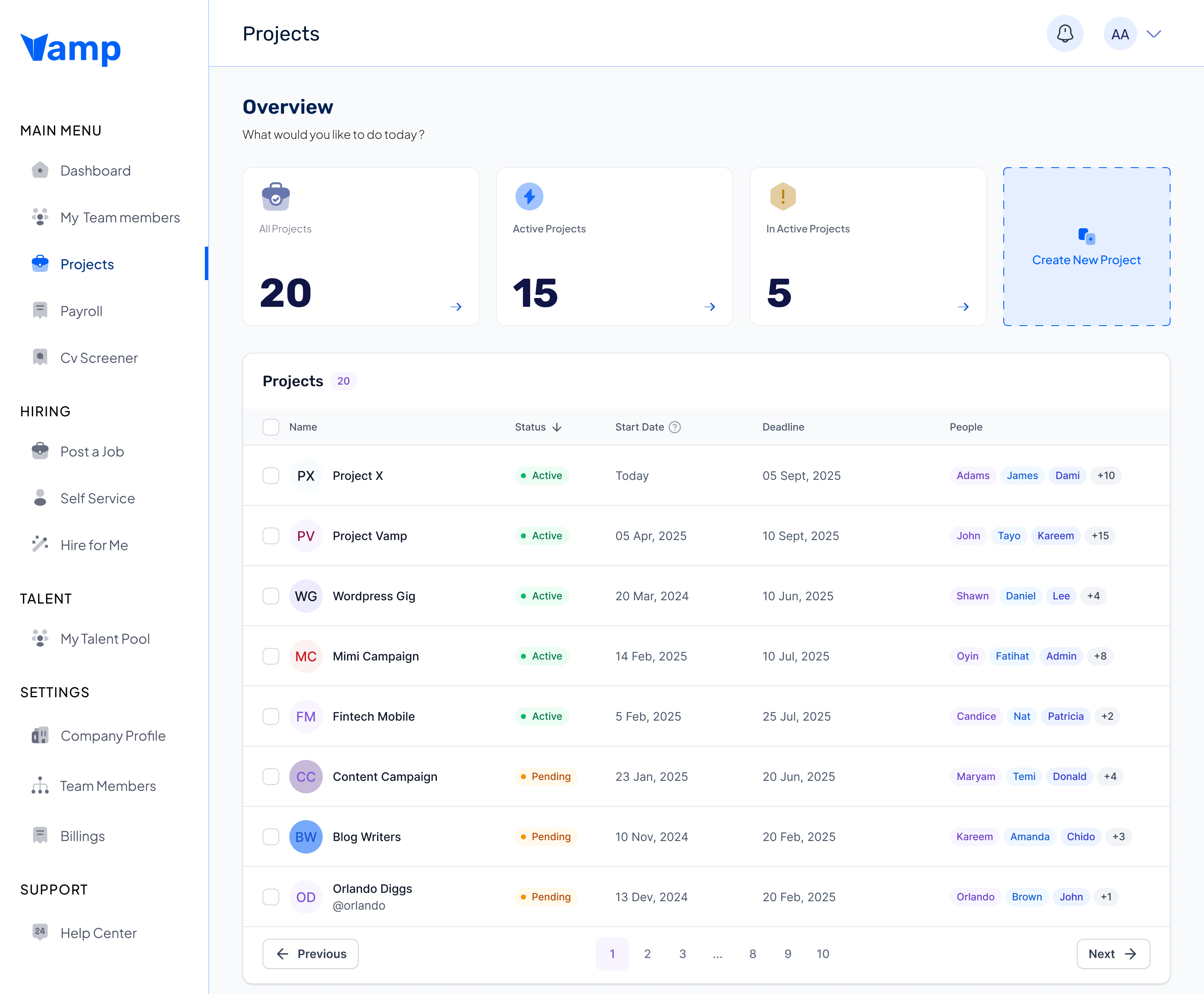
Task: Click the Payroll receipt icon
Action: pos(40,310)
